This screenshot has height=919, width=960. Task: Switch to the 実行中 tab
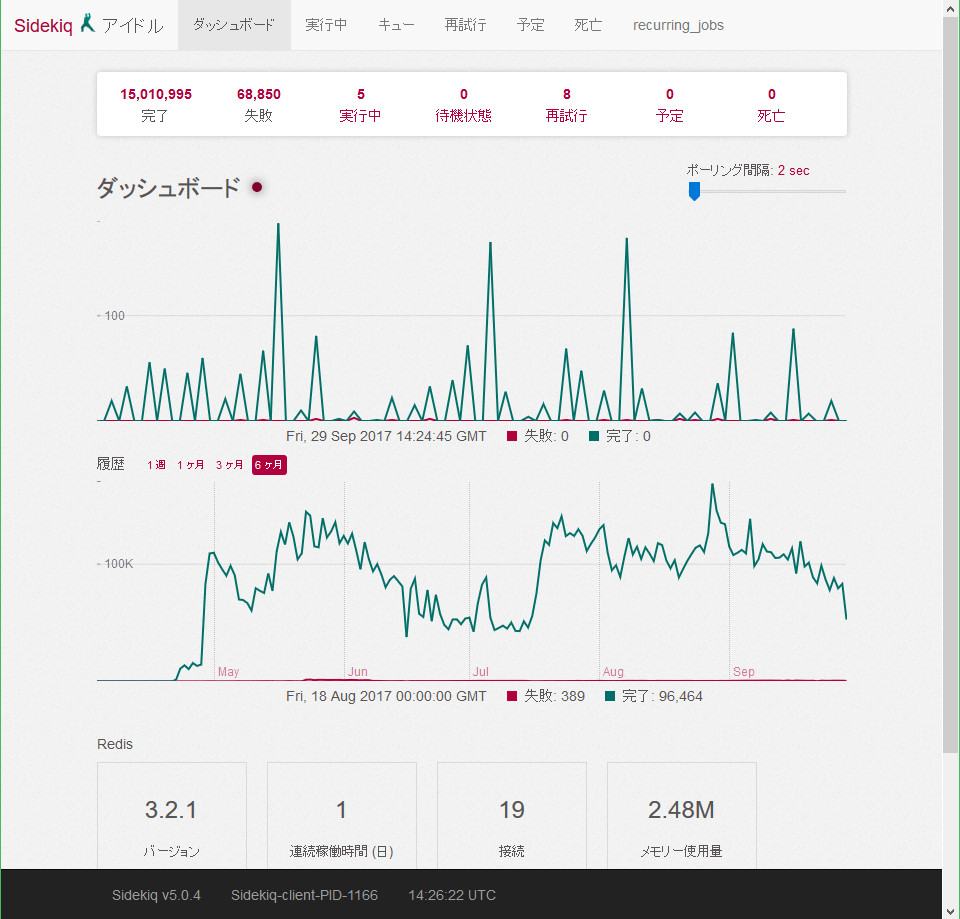pos(326,25)
